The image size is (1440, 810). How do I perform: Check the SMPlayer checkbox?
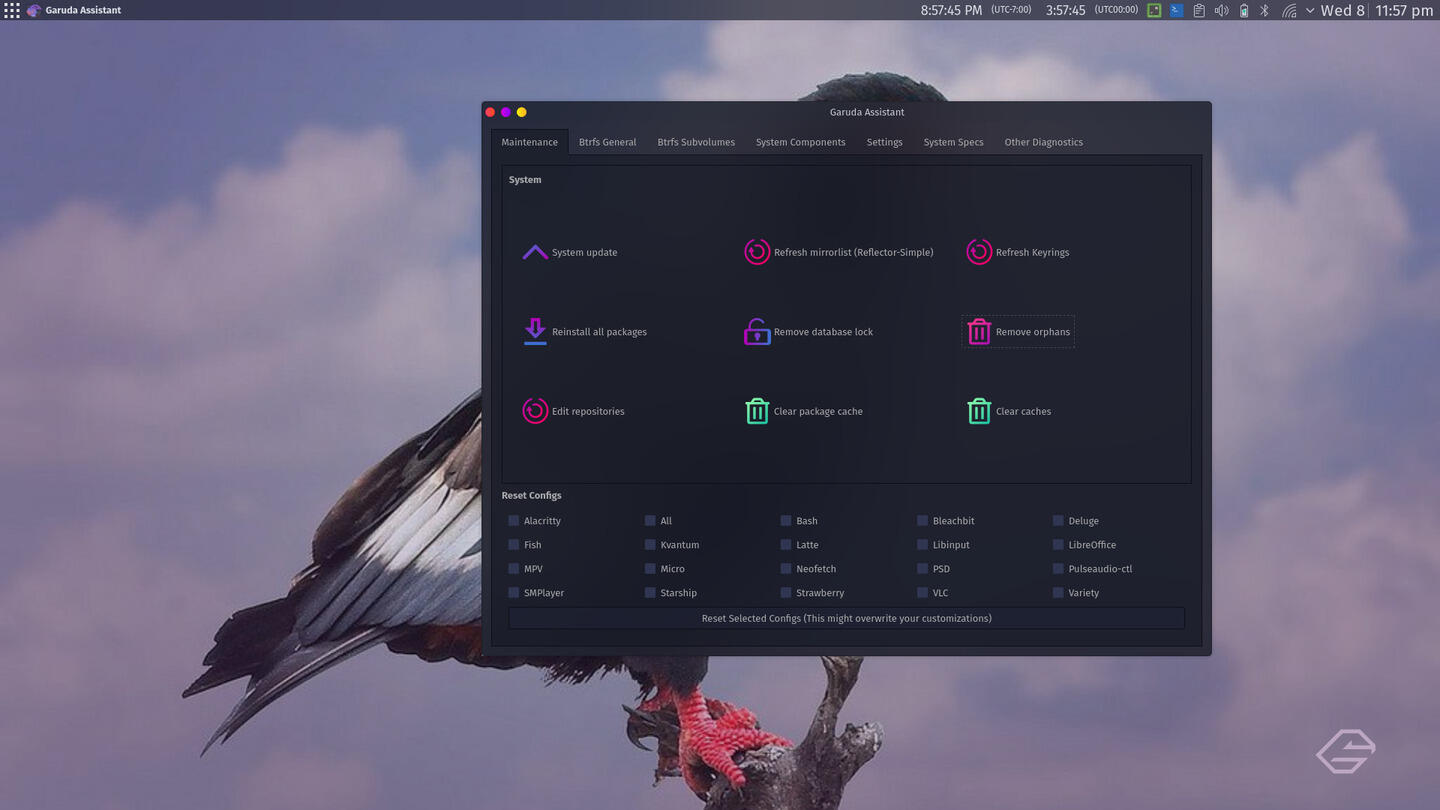click(514, 592)
